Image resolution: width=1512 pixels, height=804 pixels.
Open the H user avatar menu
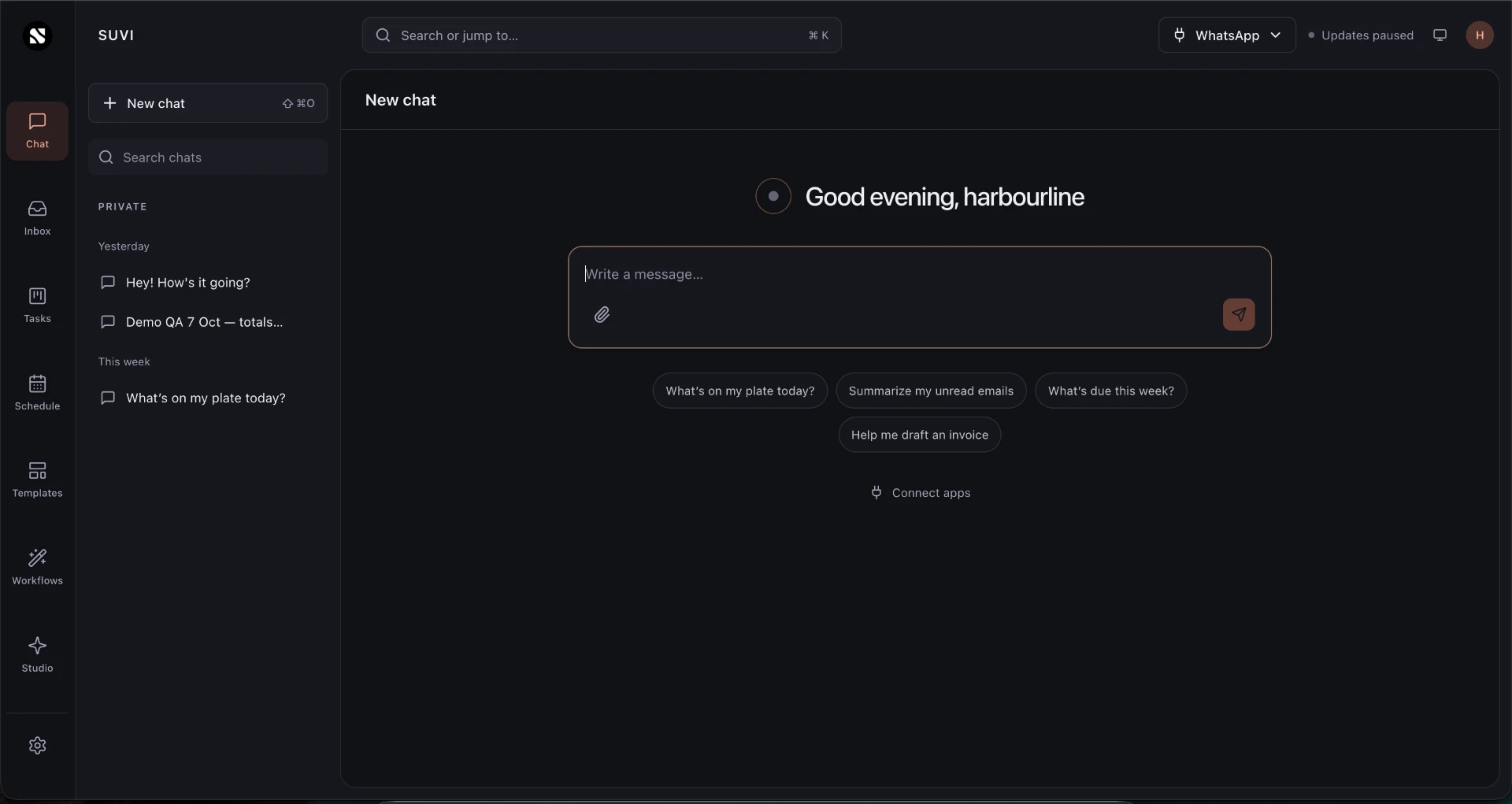(x=1480, y=35)
